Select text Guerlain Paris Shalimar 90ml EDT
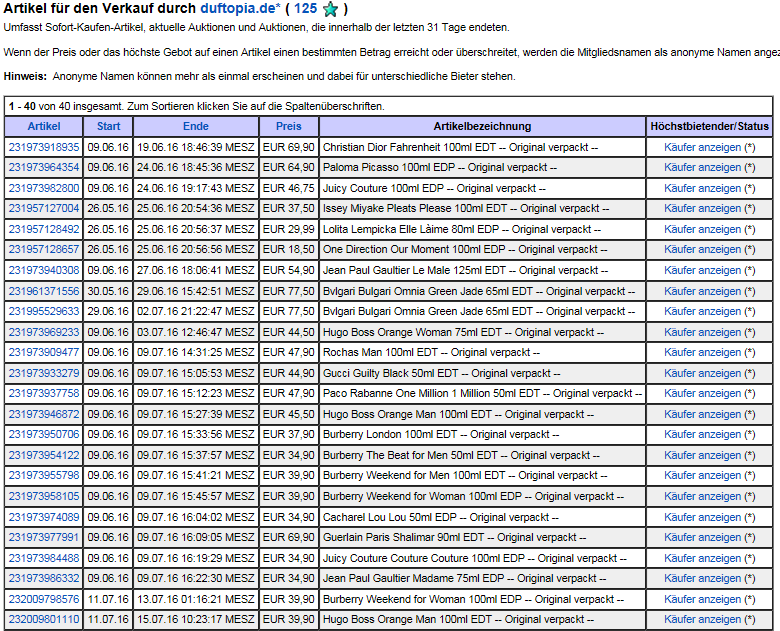This screenshot has width=780, height=631. [403, 537]
